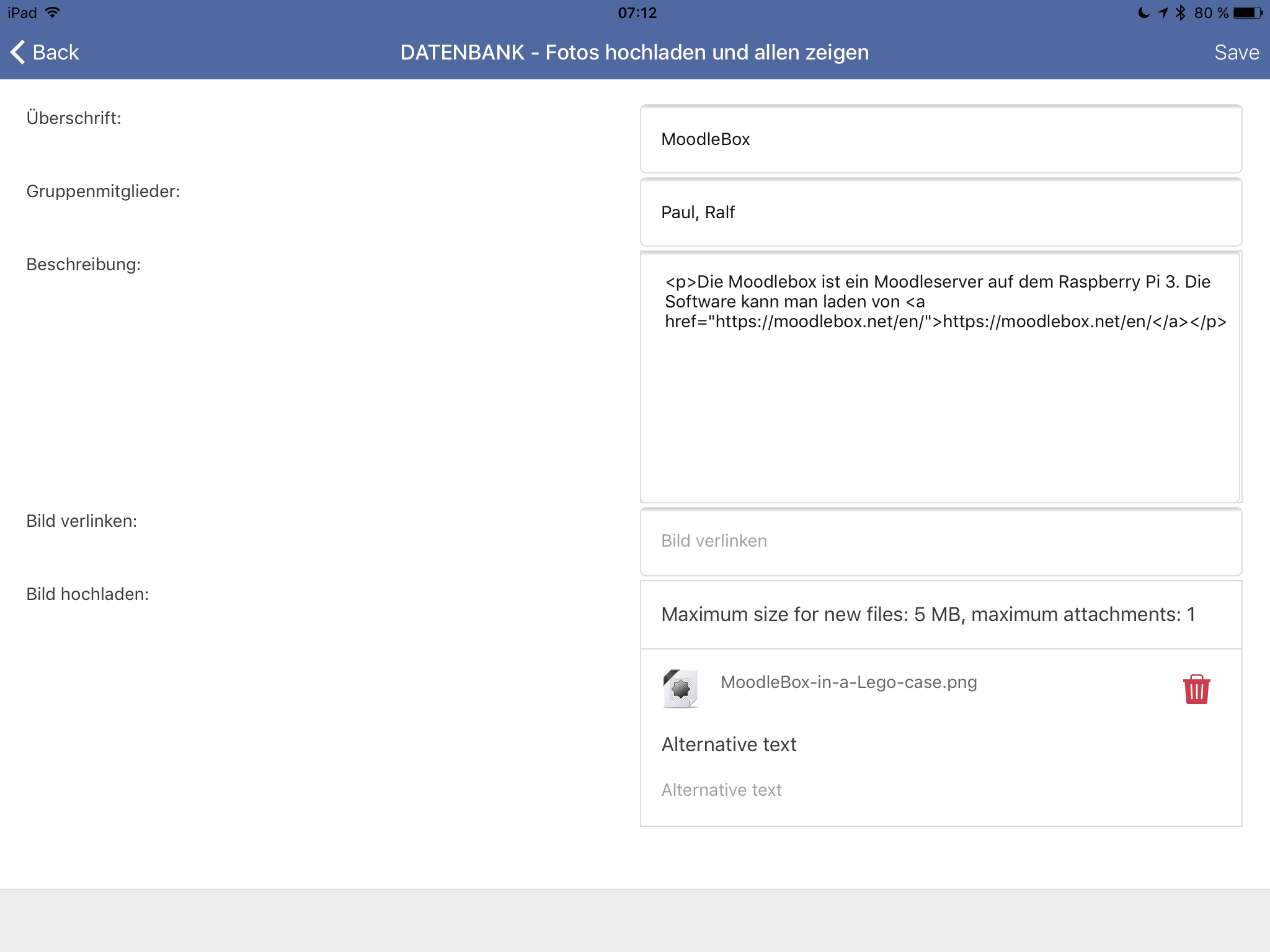Go back using the Back label
The image size is (1270, 952).
[x=56, y=52]
